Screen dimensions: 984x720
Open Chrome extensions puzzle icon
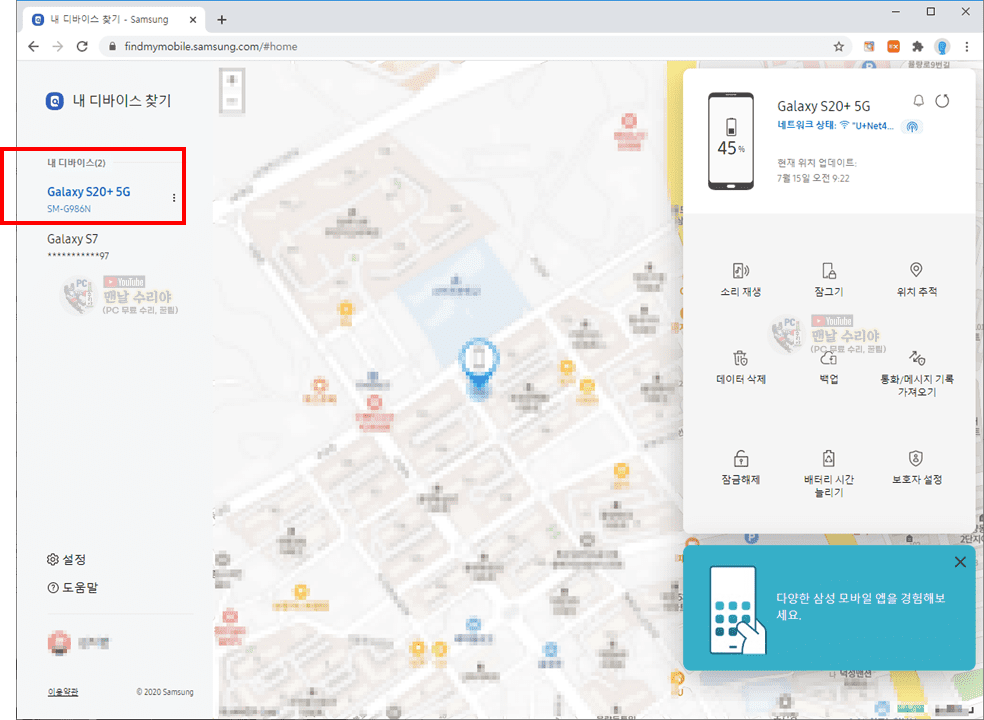pyautogui.click(x=917, y=46)
